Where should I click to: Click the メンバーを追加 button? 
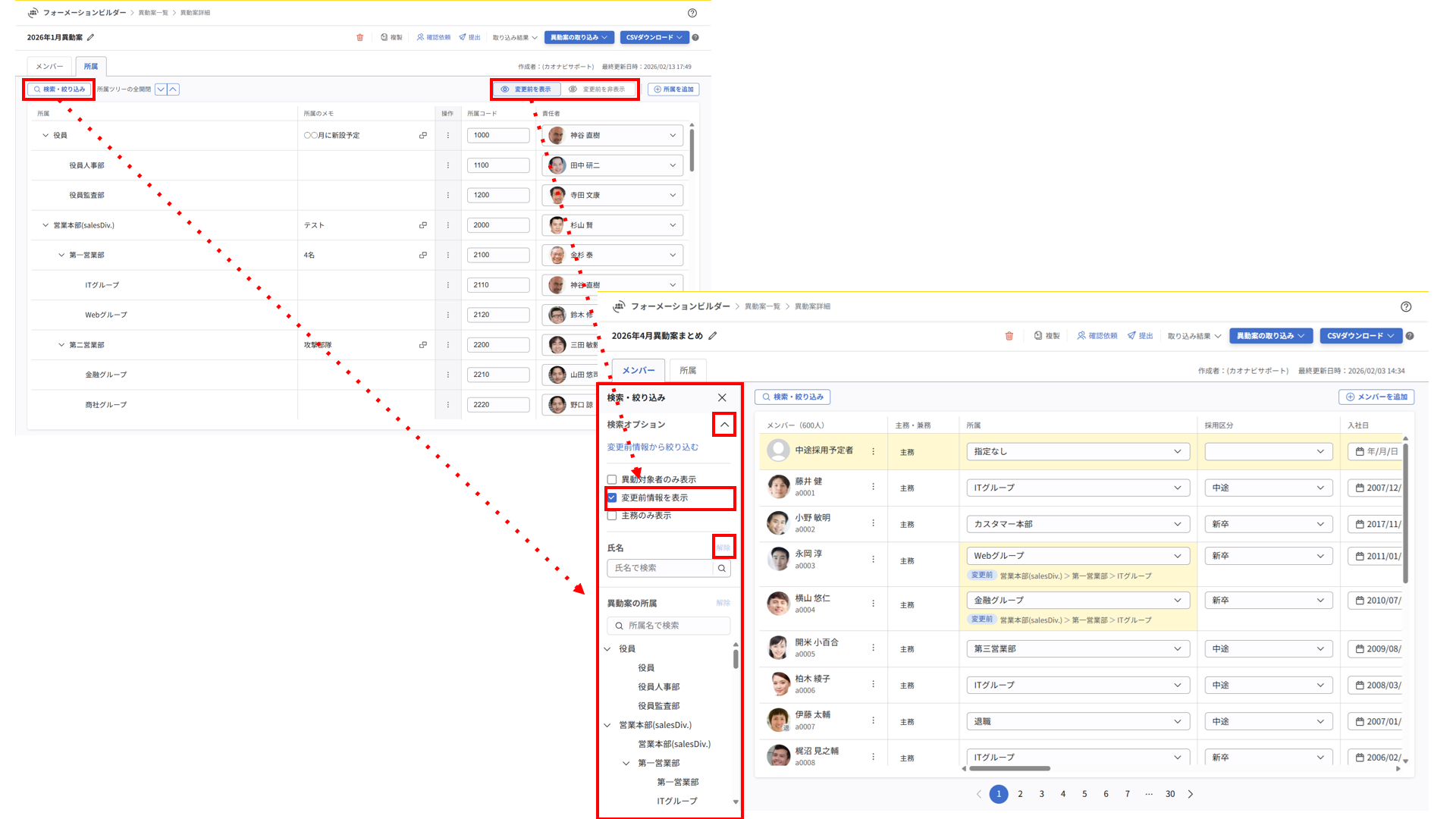point(1376,397)
